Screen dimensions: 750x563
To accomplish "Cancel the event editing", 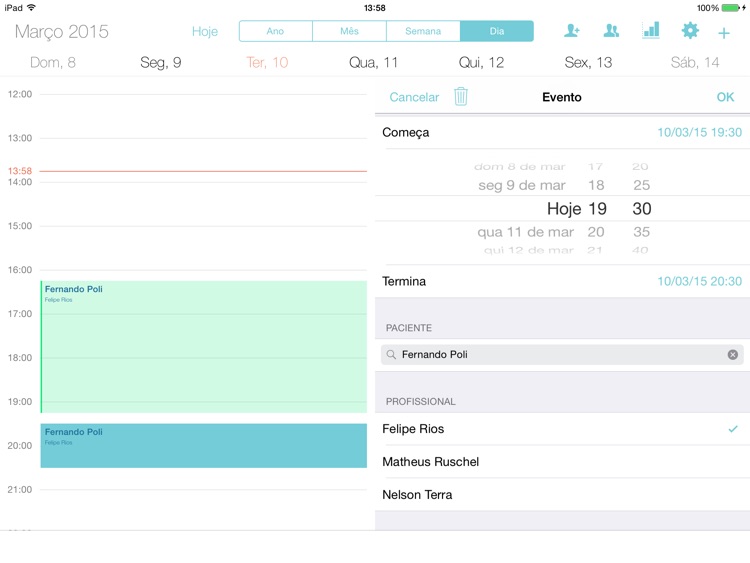I will tap(414, 97).
